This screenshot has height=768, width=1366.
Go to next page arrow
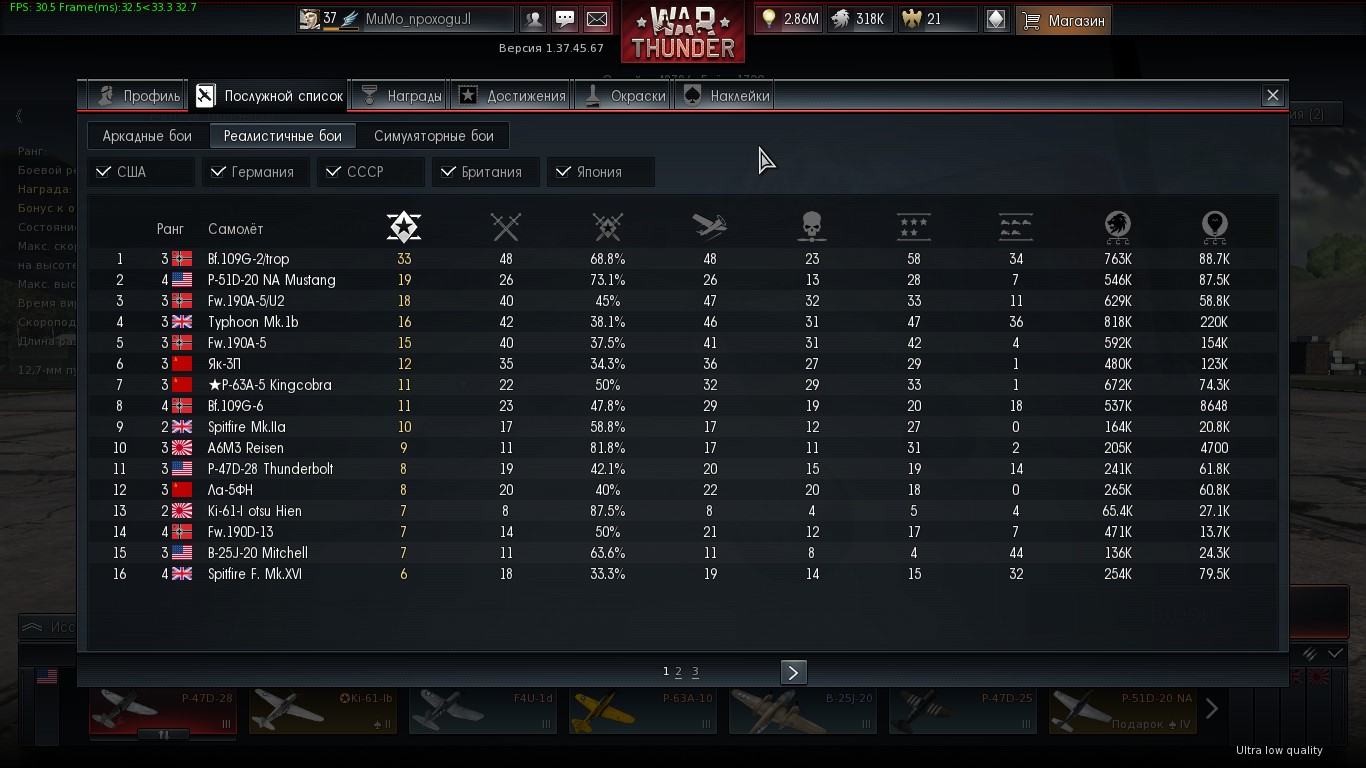[793, 672]
